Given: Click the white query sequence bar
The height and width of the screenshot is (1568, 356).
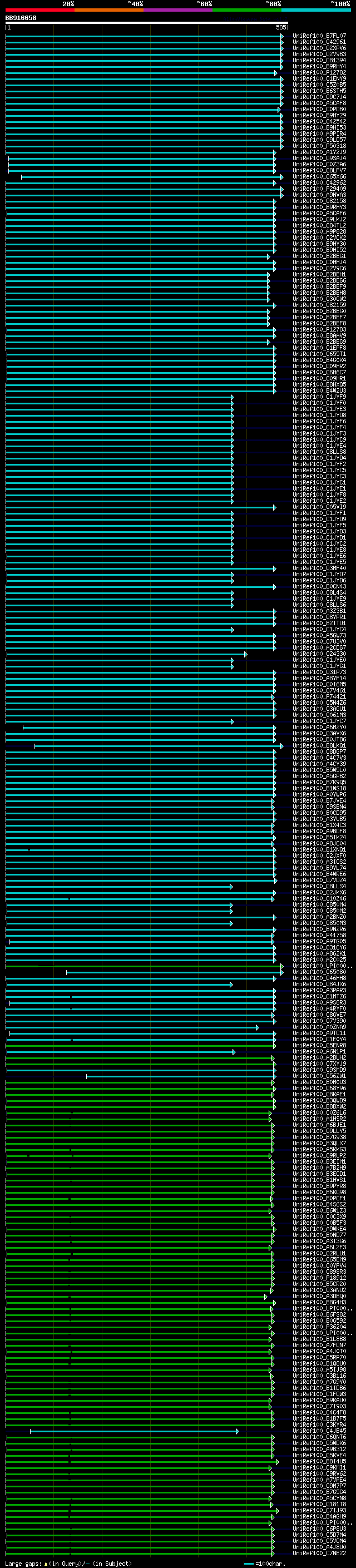Looking at the screenshot, I should (147, 22).
